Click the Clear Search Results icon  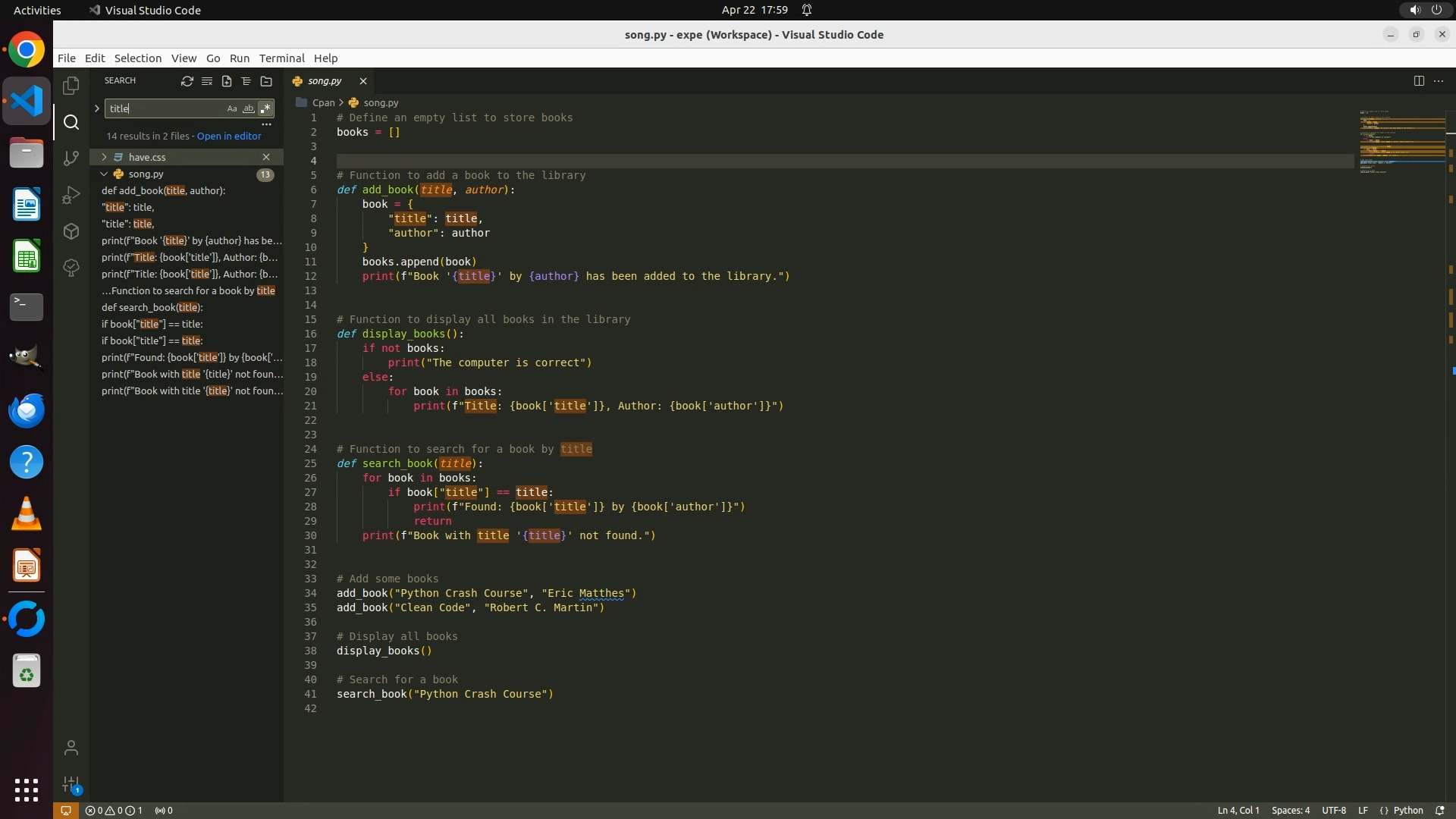[x=206, y=81]
